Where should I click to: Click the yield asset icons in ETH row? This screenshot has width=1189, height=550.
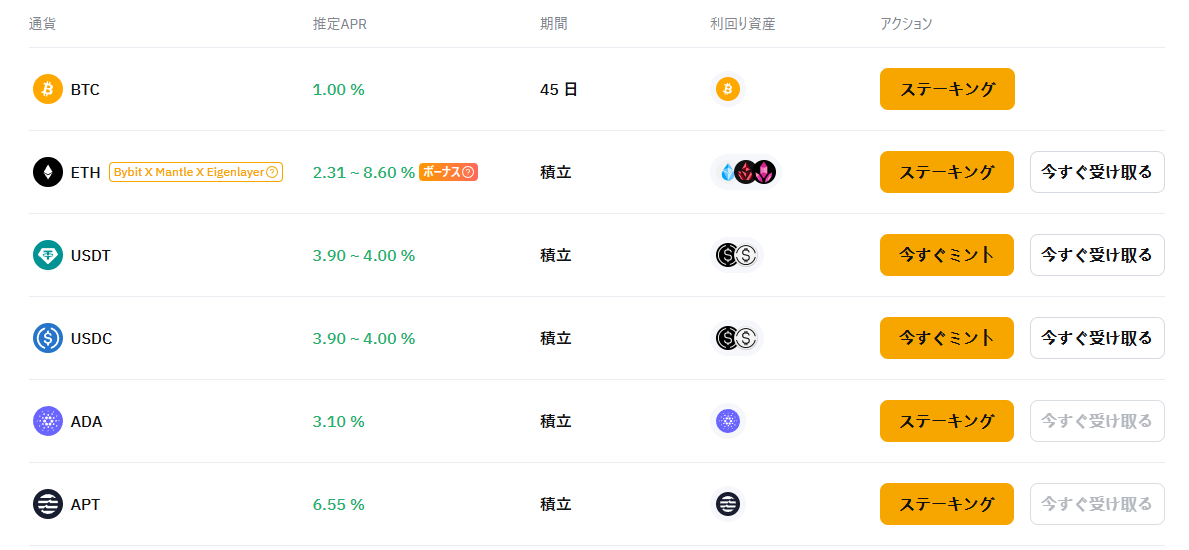[x=745, y=172]
